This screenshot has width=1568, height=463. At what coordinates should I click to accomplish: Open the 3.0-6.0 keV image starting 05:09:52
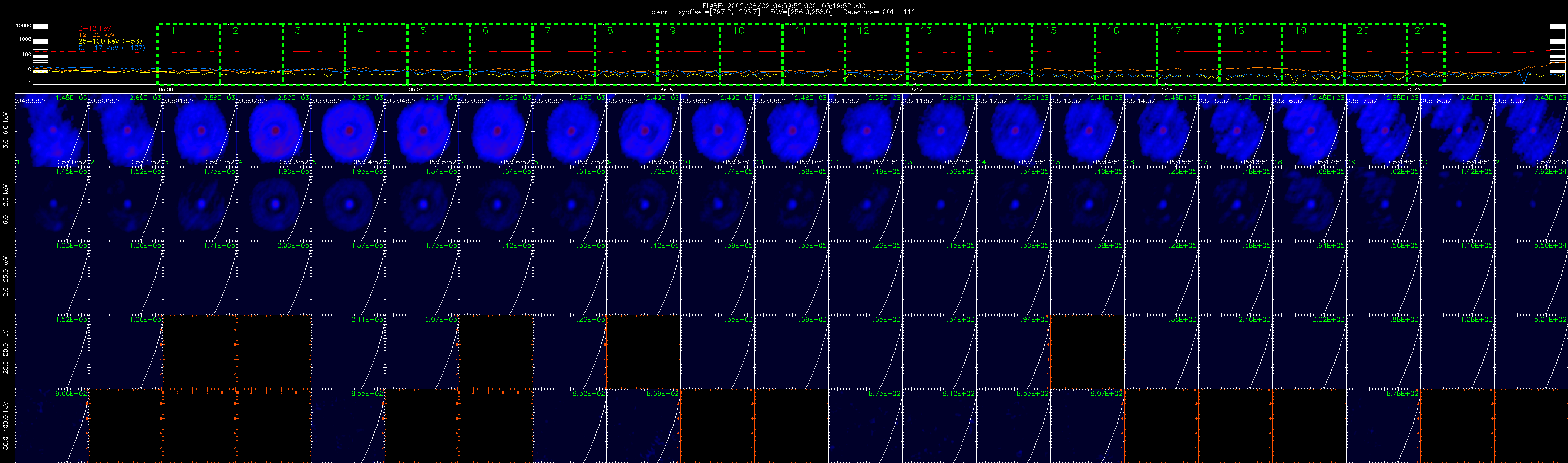[791, 130]
